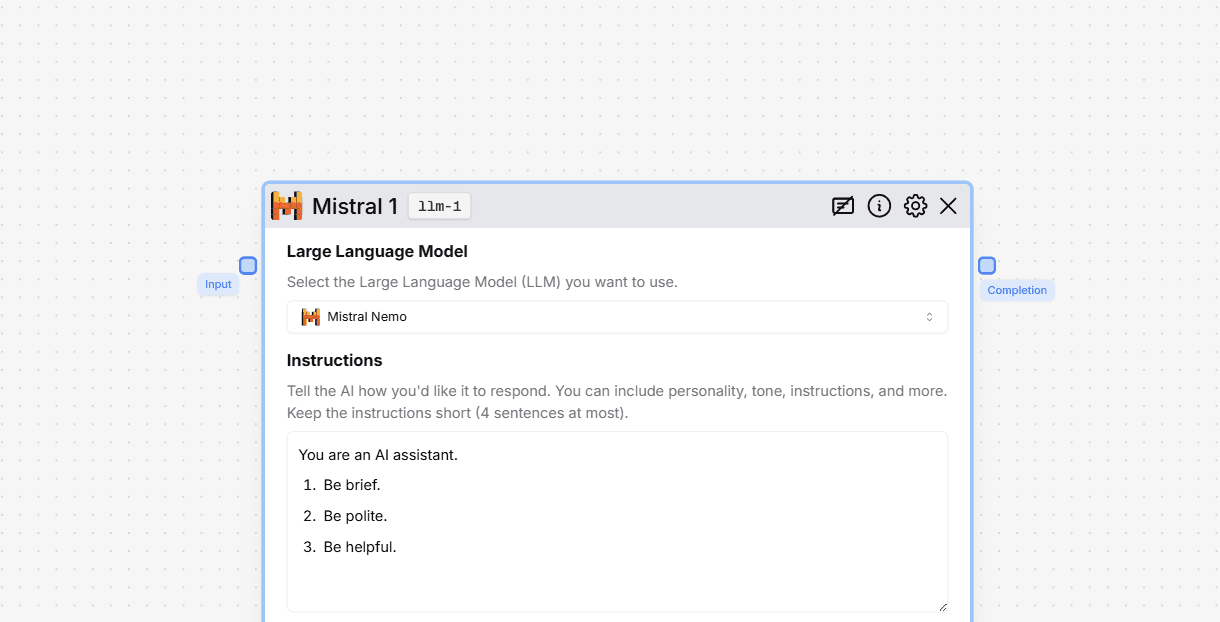
Task: Close the Mistral 1 node panel
Action: pyautogui.click(x=949, y=206)
